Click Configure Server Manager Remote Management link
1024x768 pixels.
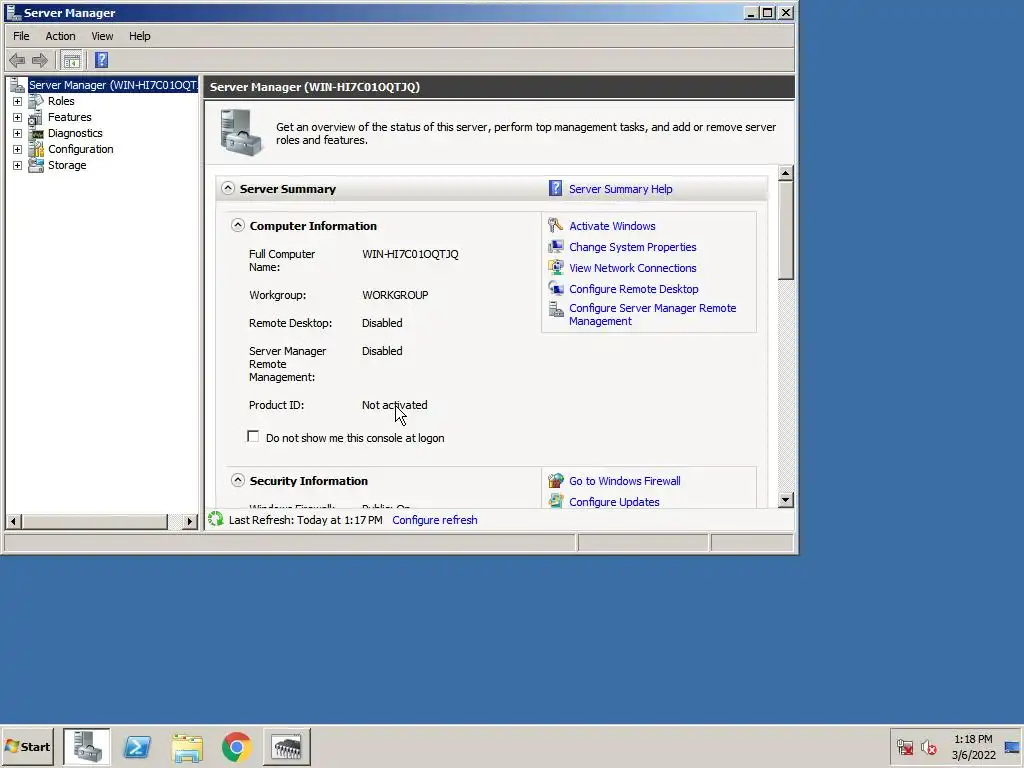652,314
